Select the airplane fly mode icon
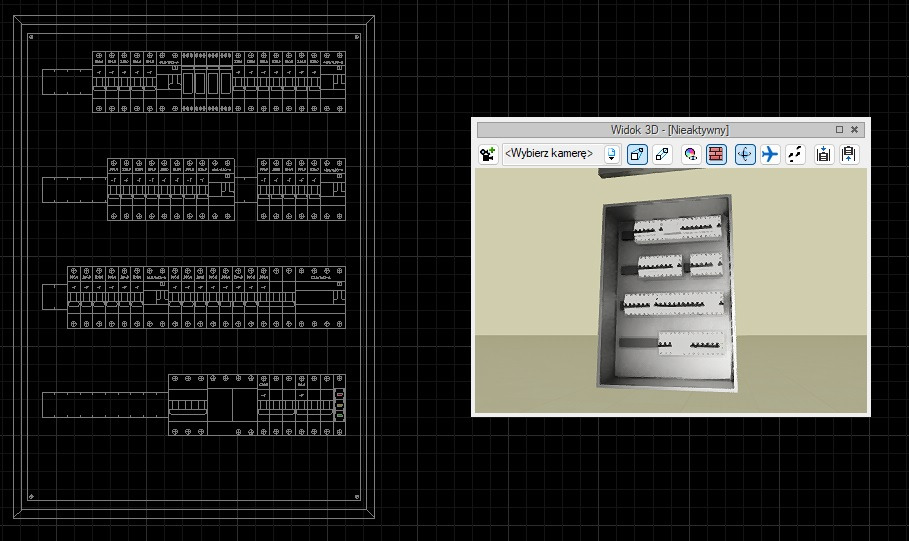 (x=770, y=154)
